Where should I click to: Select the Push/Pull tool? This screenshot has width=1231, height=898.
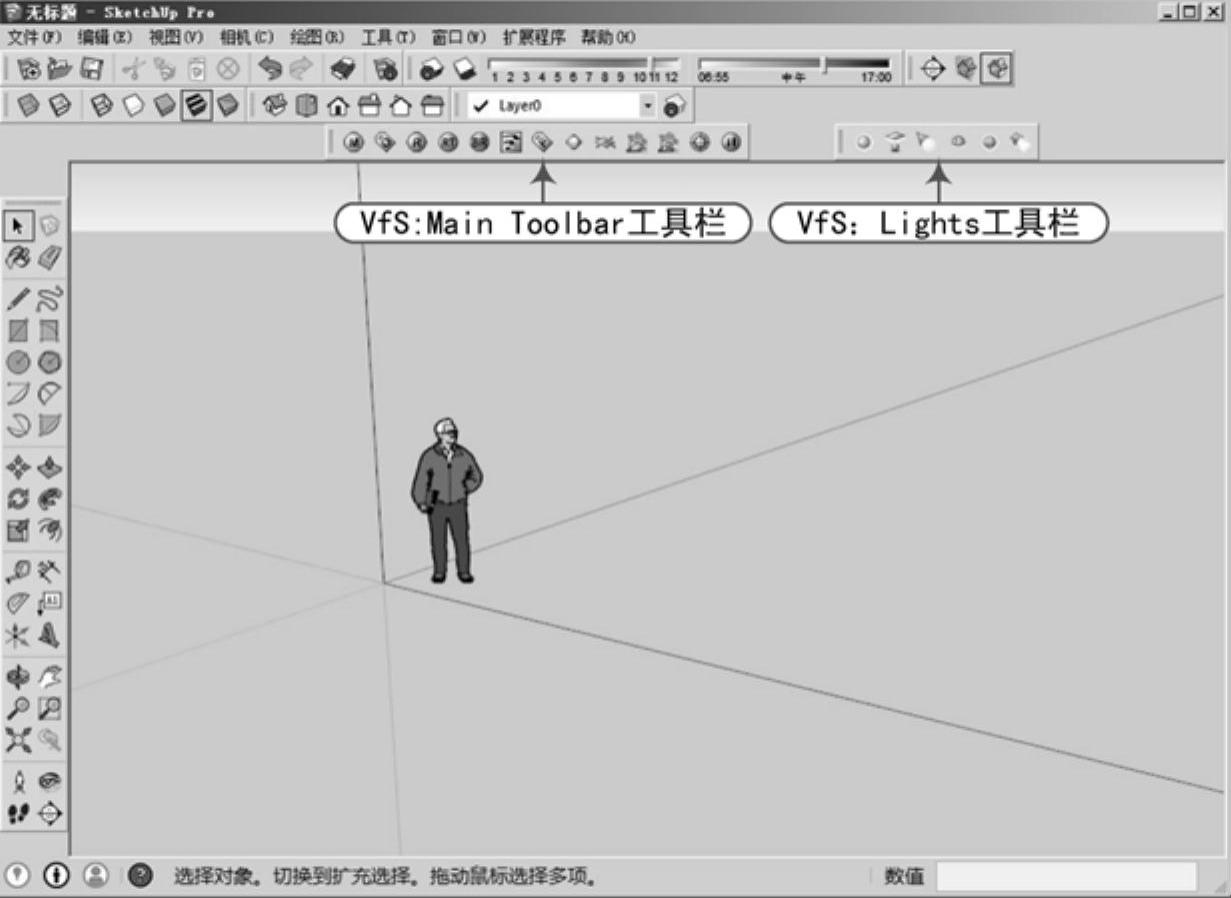[49, 467]
